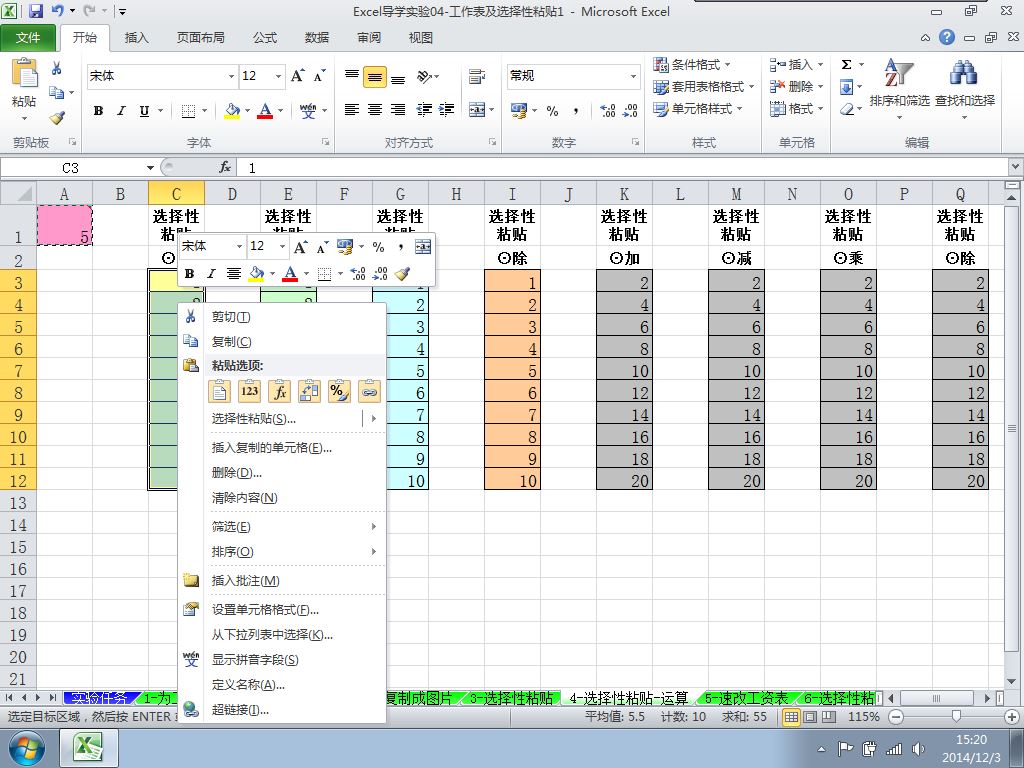Select cell A1 containing value 5
The width and height of the screenshot is (1024, 768).
coord(64,225)
